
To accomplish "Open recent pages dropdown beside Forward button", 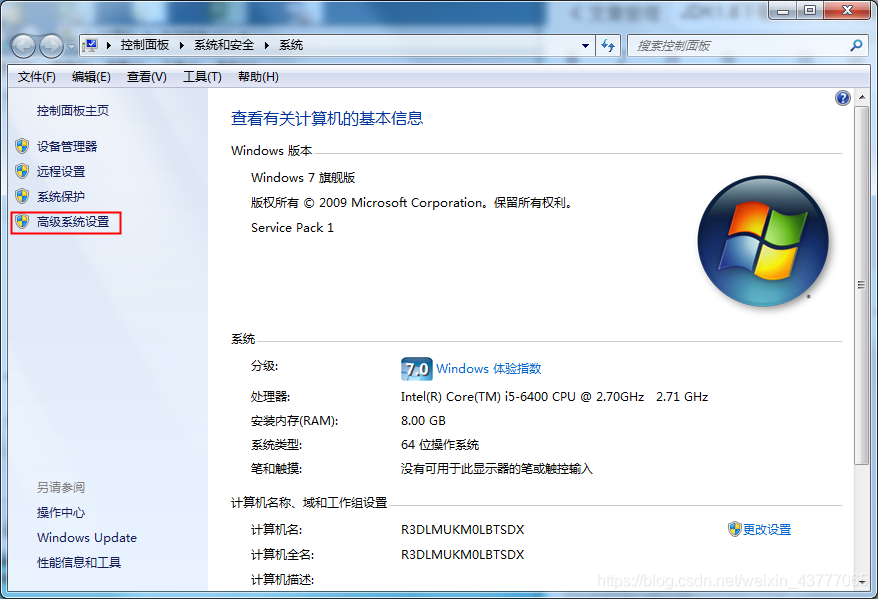I will click(x=71, y=47).
